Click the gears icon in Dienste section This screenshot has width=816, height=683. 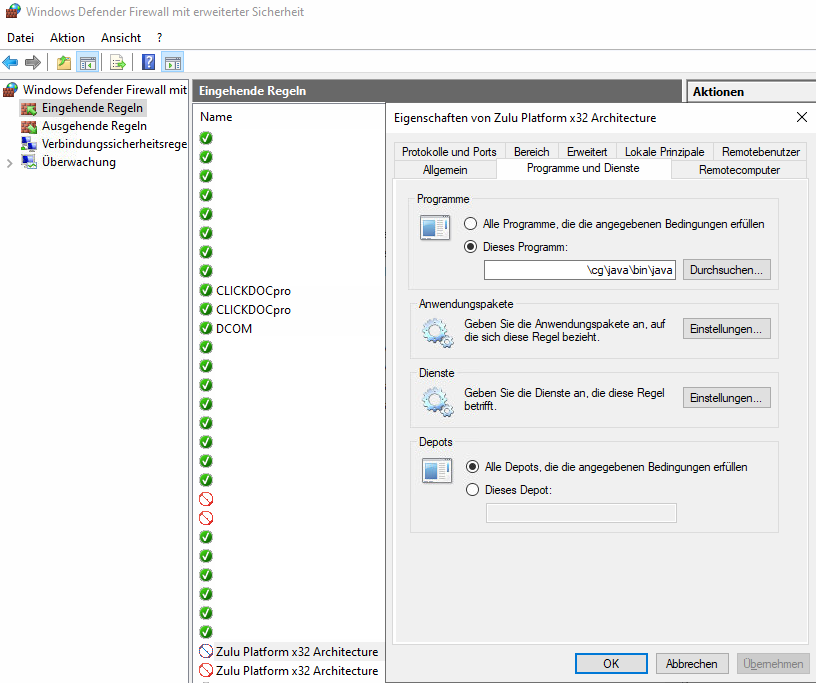click(x=437, y=401)
